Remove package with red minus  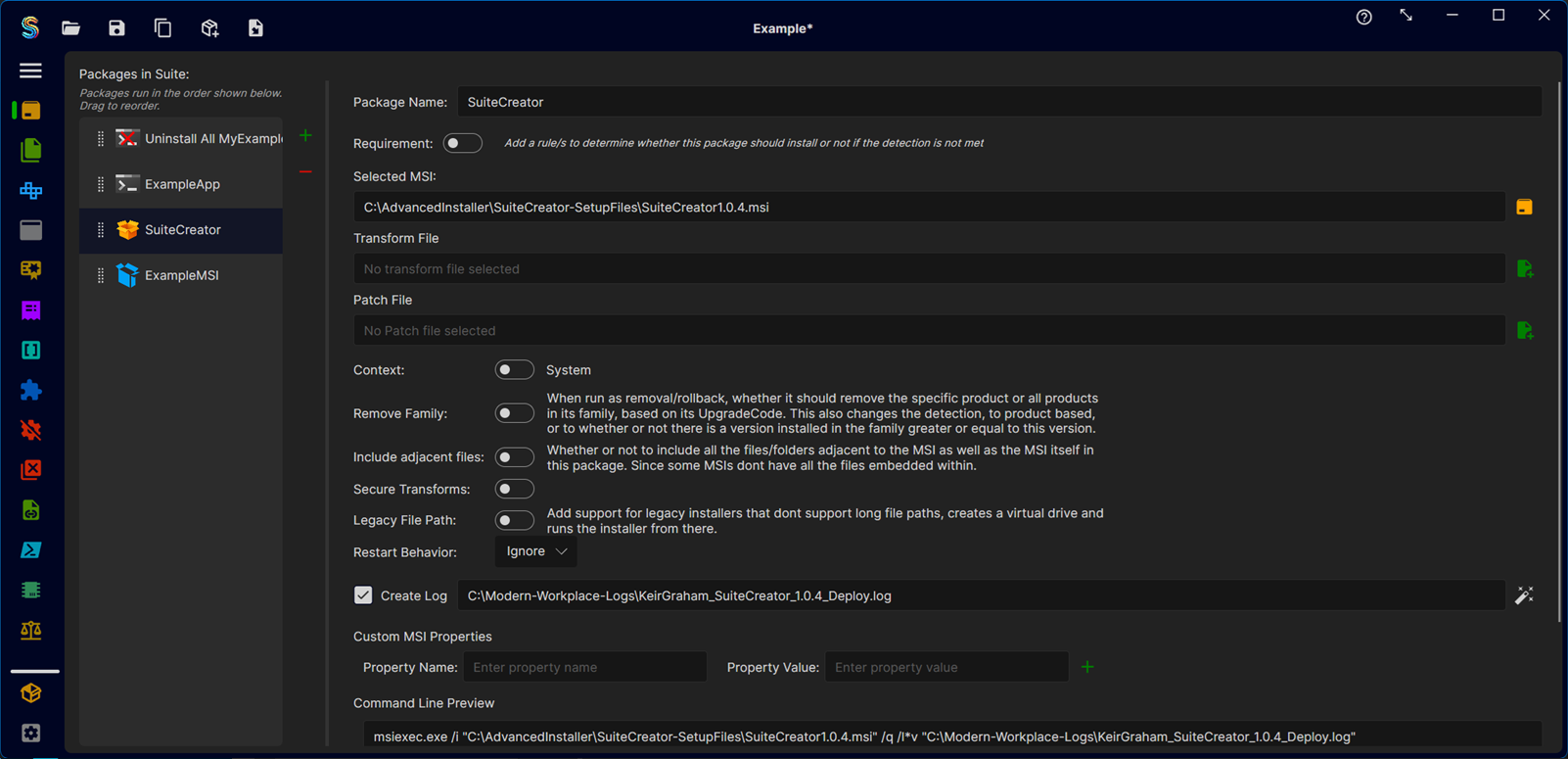[x=305, y=171]
